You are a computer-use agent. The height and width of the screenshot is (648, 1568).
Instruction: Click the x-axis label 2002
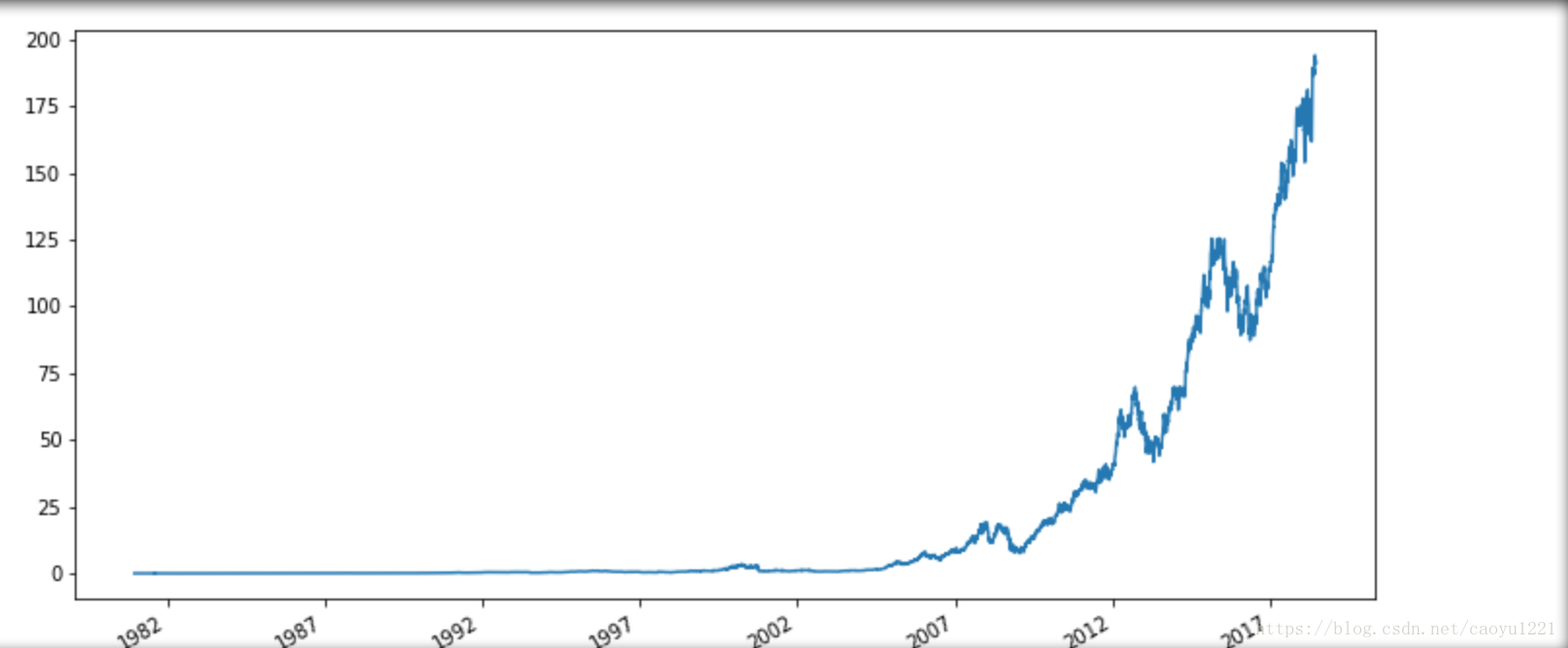(769, 632)
